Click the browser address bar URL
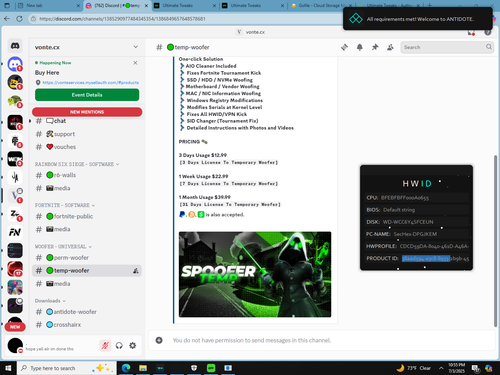Viewport: 500px width, 375px height. 122,19
